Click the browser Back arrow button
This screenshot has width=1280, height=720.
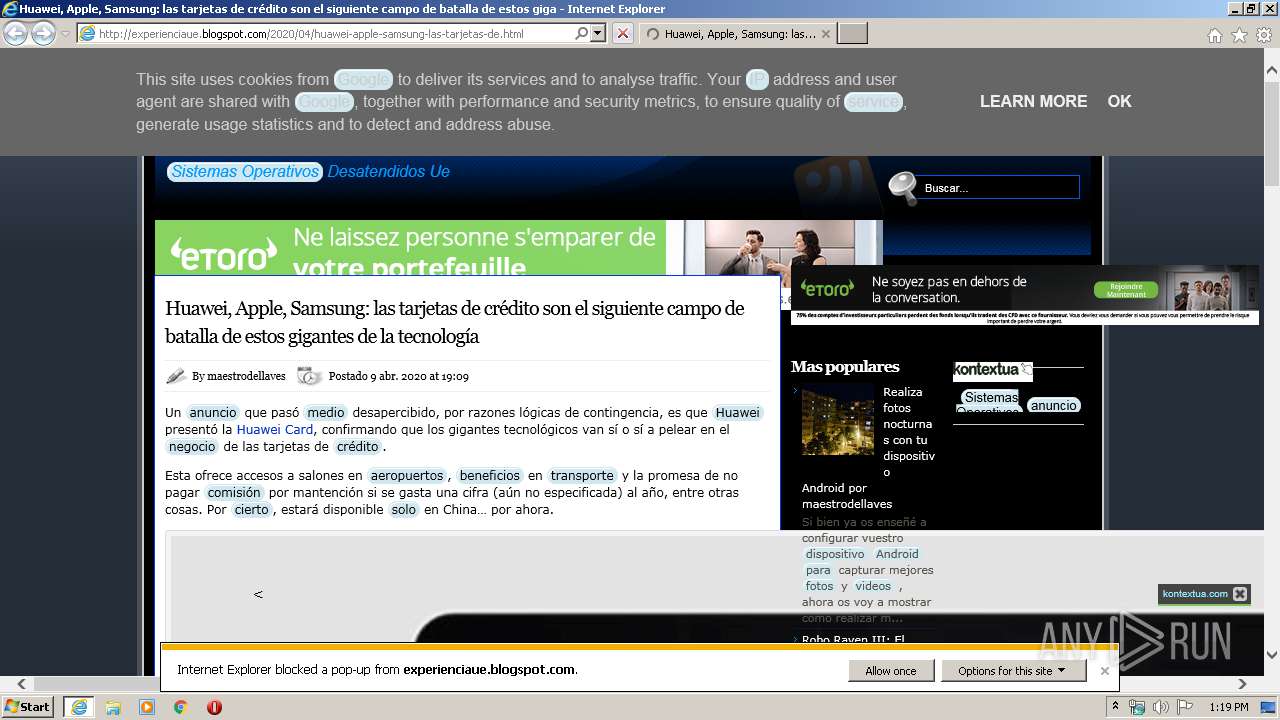(x=15, y=33)
